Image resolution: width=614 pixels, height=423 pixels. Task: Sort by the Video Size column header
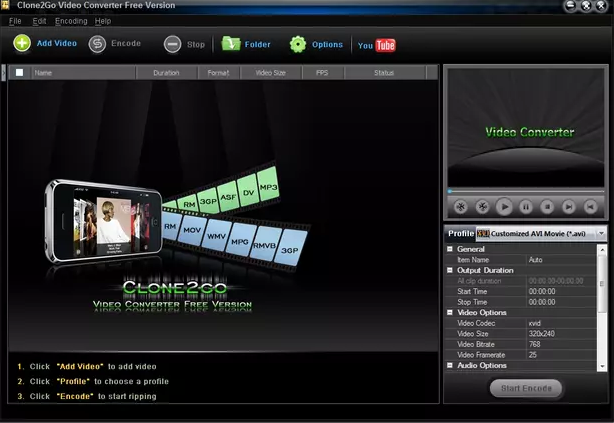click(271, 73)
